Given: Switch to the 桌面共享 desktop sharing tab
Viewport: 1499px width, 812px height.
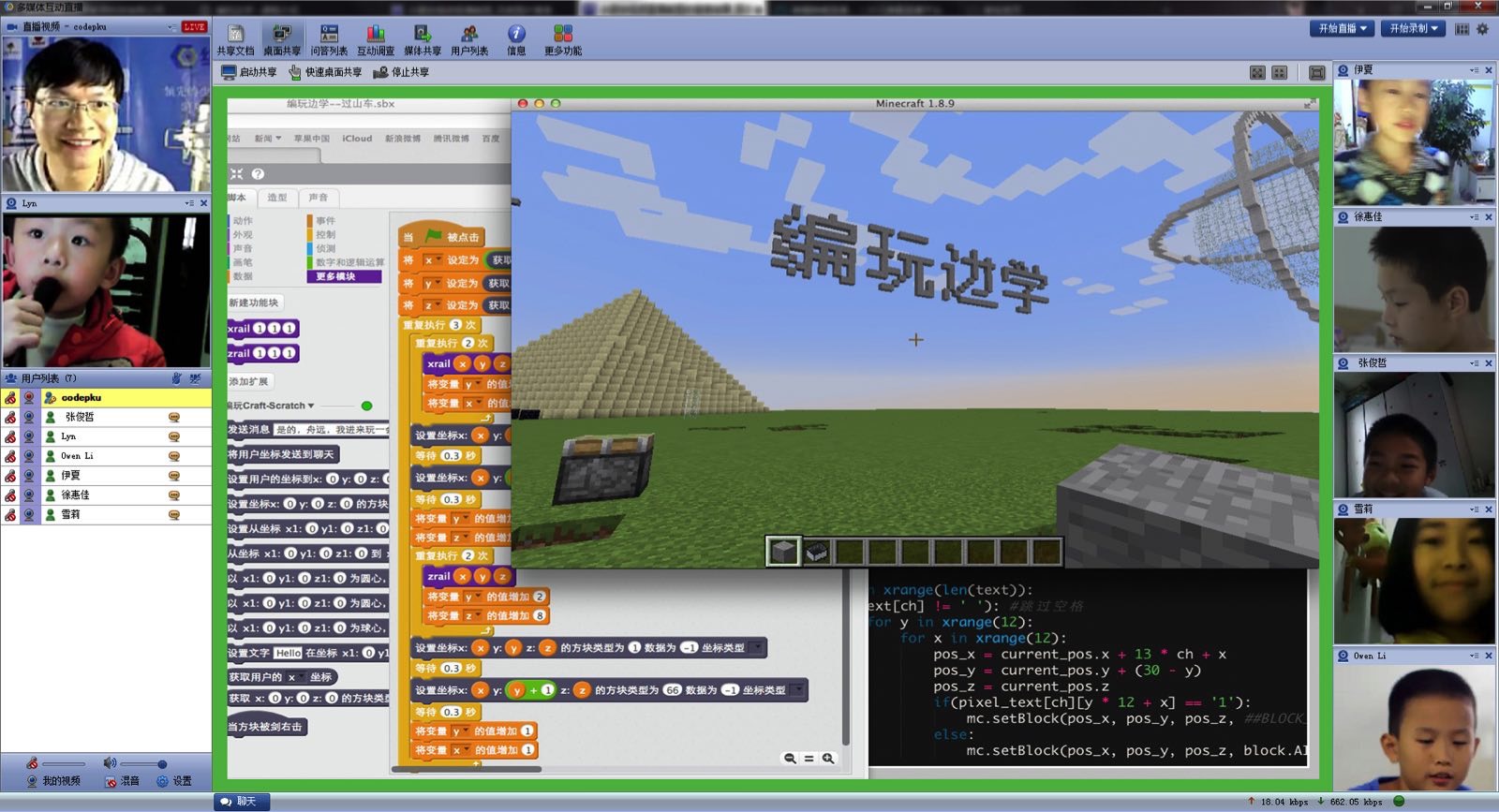Looking at the screenshot, I should [281, 39].
